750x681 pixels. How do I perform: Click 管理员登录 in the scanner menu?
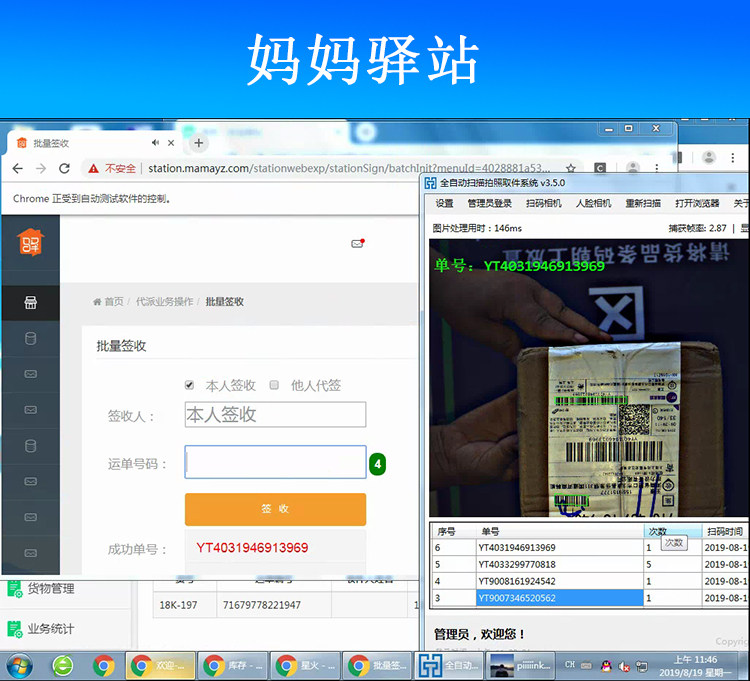pyautogui.click(x=489, y=203)
